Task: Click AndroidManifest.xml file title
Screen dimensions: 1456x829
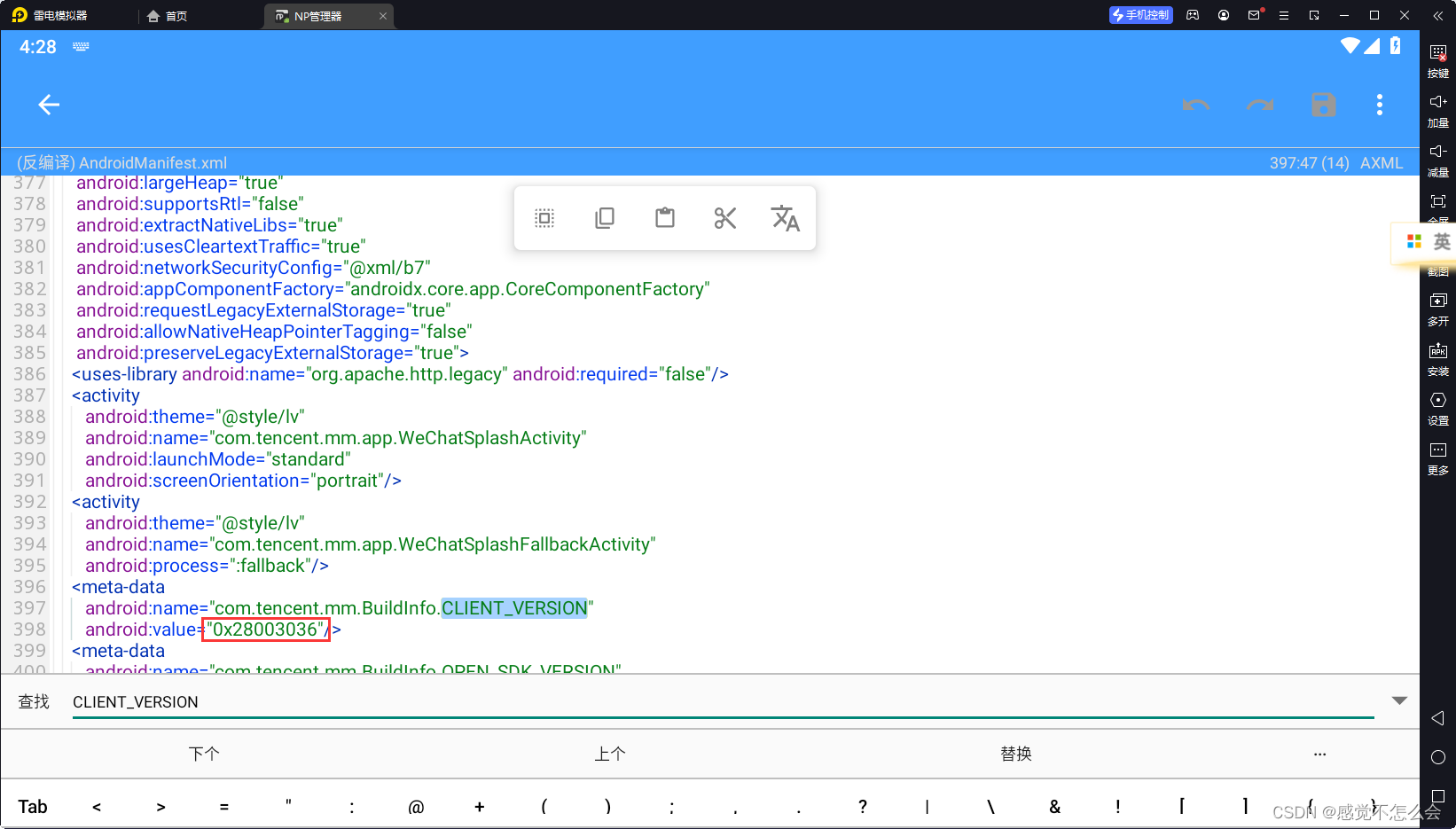Action: click(153, 163)
